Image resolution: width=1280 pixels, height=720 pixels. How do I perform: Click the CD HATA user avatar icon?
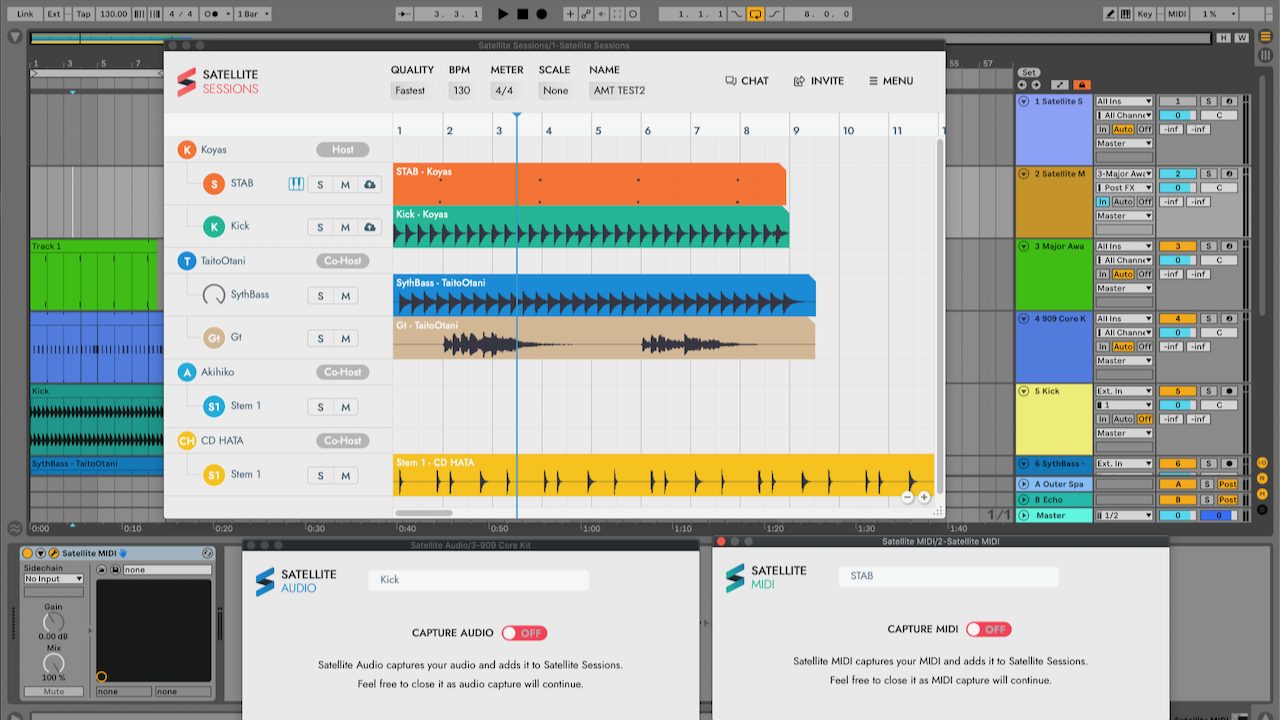click(186, 441)
